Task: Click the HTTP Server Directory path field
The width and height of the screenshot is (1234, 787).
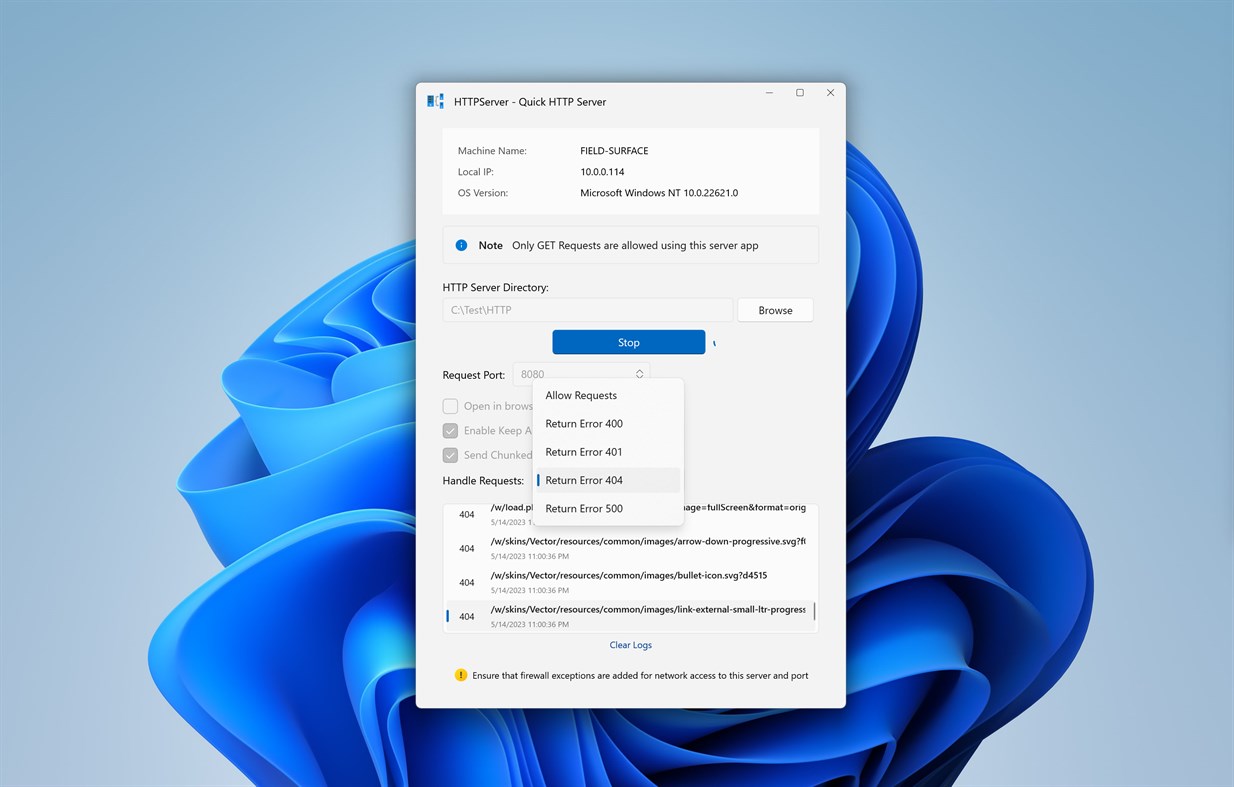Action: pos(588,310)
